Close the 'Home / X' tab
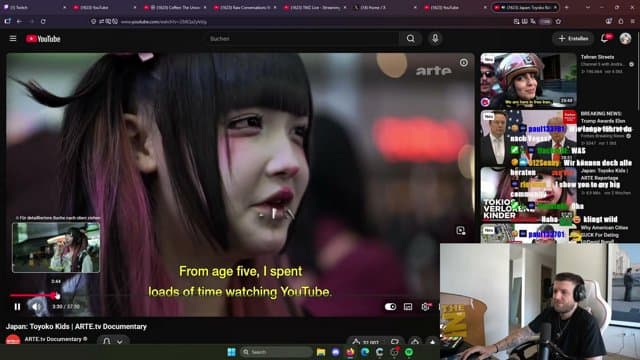This screenshot has width=640, height=360. [x=415, y=7]
